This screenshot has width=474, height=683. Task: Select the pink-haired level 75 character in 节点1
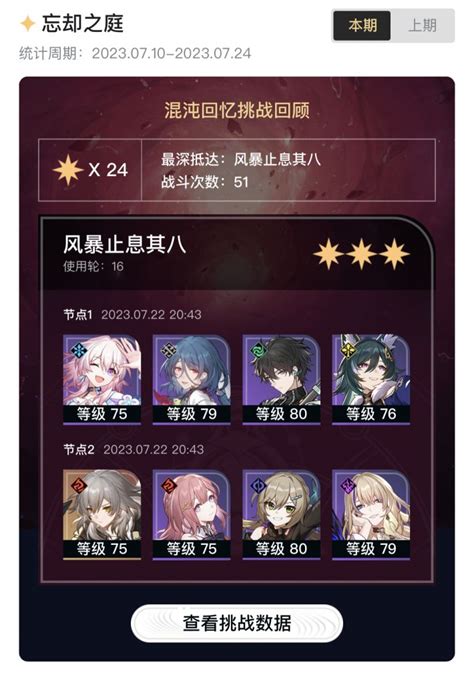(x=102, y=379)
